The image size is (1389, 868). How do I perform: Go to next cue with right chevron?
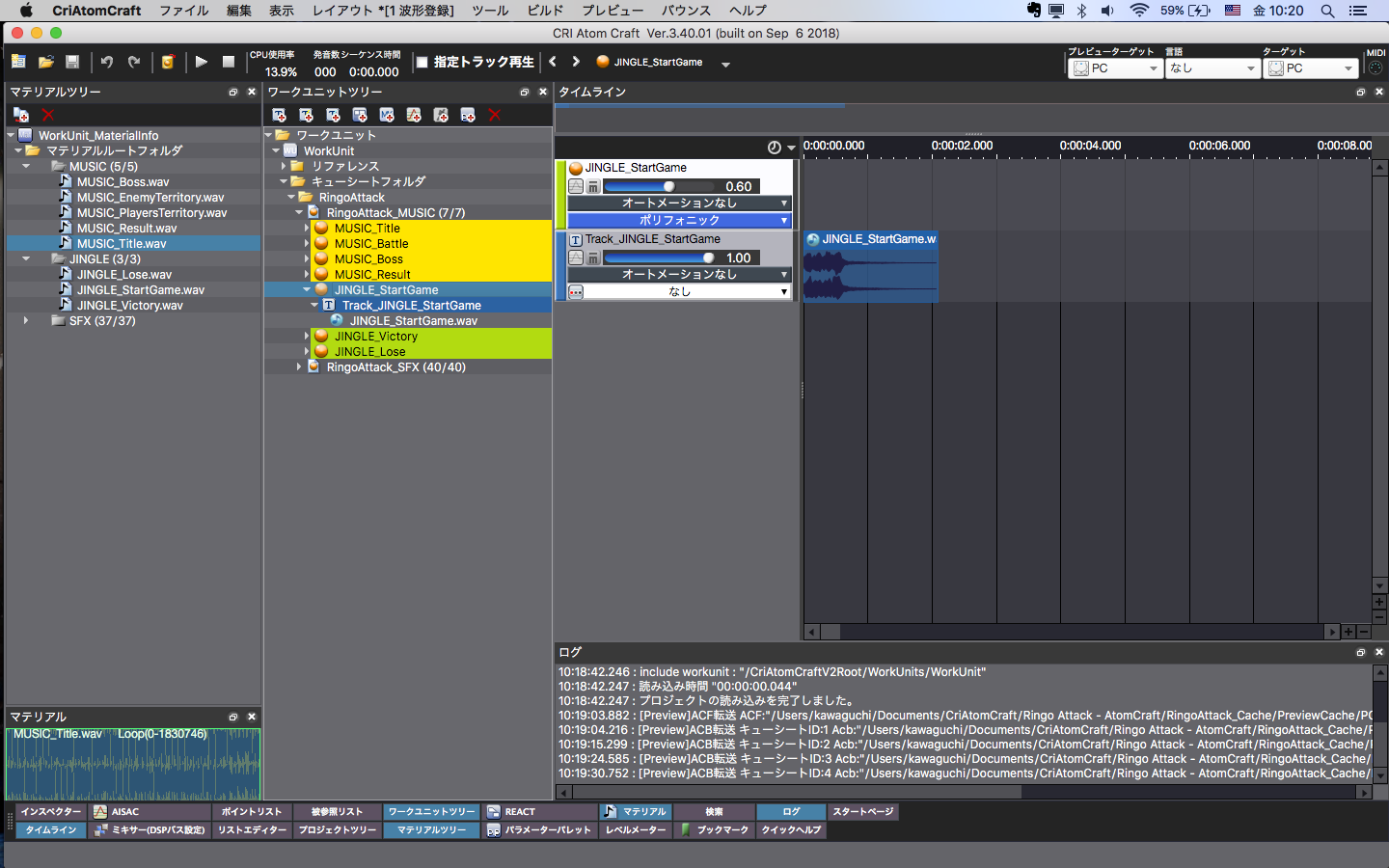[576, 61]
